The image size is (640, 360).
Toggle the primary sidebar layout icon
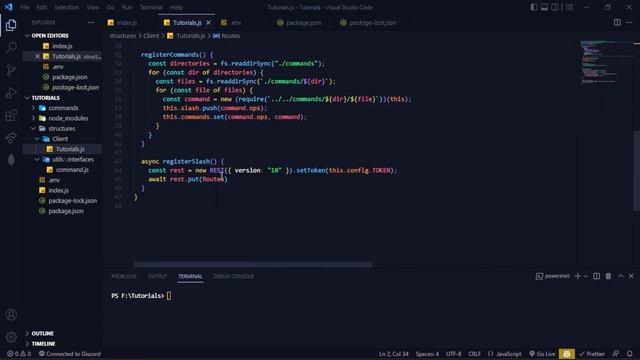tap(533, 7)
